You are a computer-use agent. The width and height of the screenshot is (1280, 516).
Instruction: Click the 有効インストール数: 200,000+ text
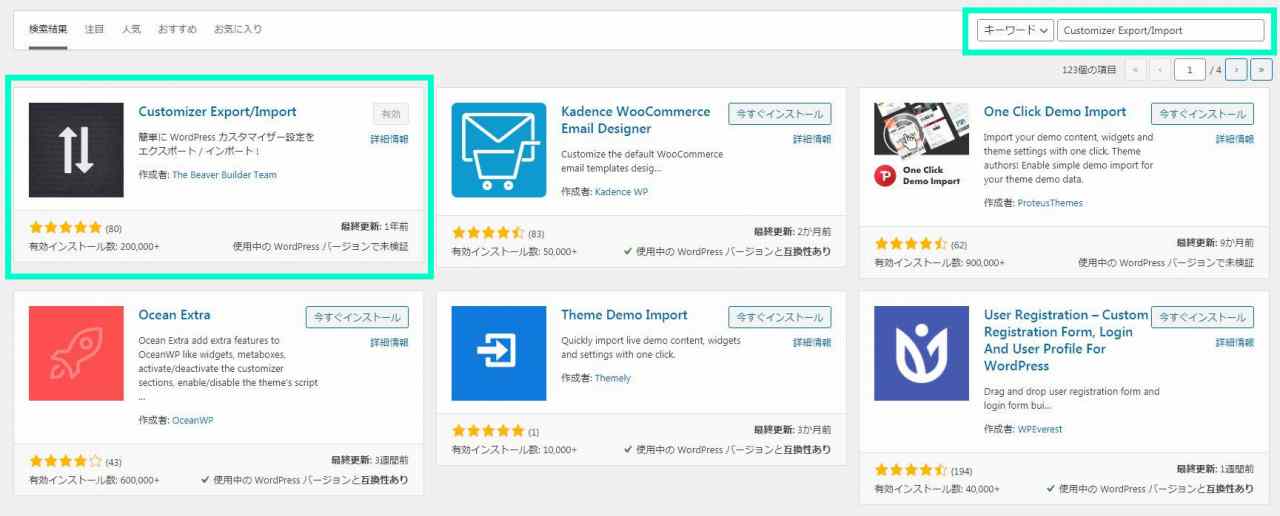click(x=94, y=246)
